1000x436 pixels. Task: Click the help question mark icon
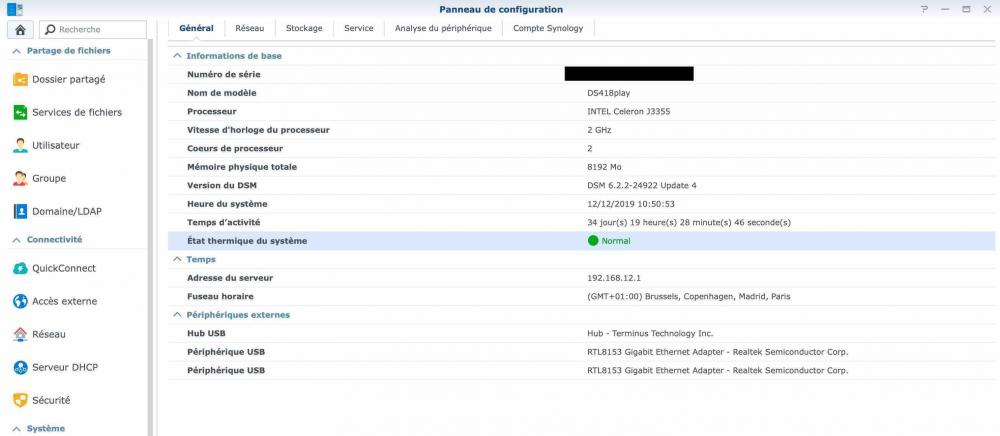924,10
